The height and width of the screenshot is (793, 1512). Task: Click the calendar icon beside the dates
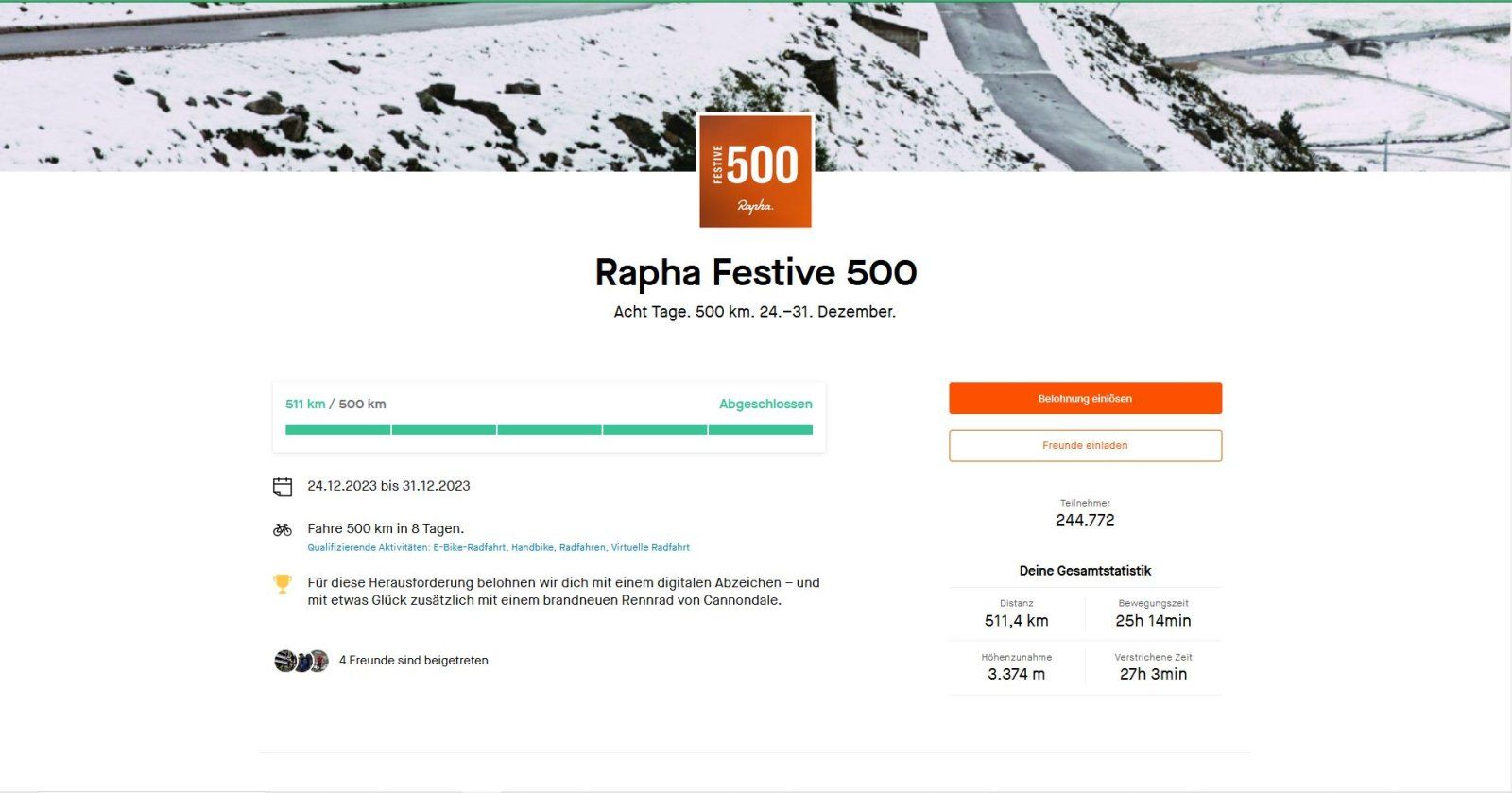[x=283, y=487]
